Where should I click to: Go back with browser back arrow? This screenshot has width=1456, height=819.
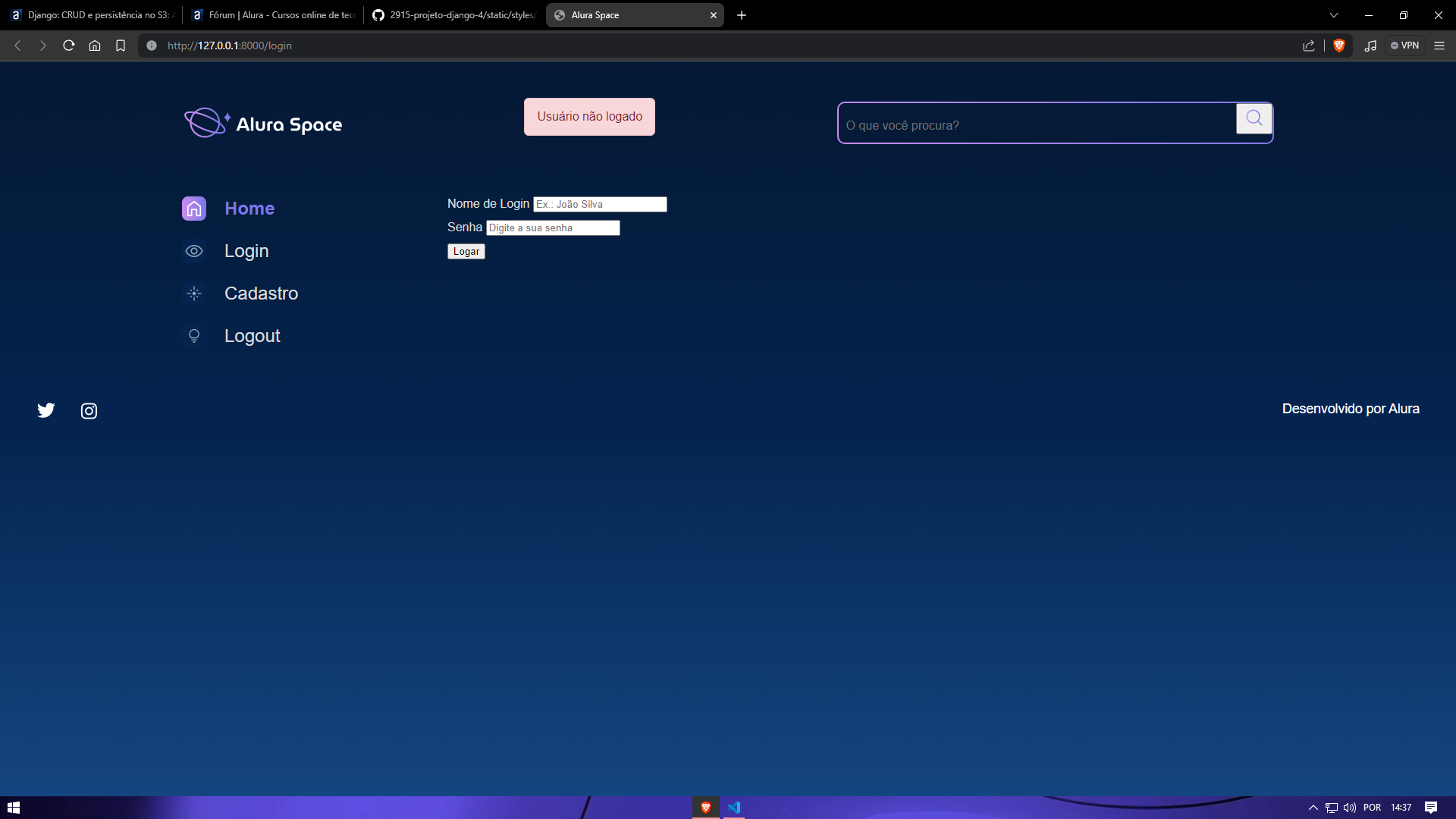coord(17,45)
